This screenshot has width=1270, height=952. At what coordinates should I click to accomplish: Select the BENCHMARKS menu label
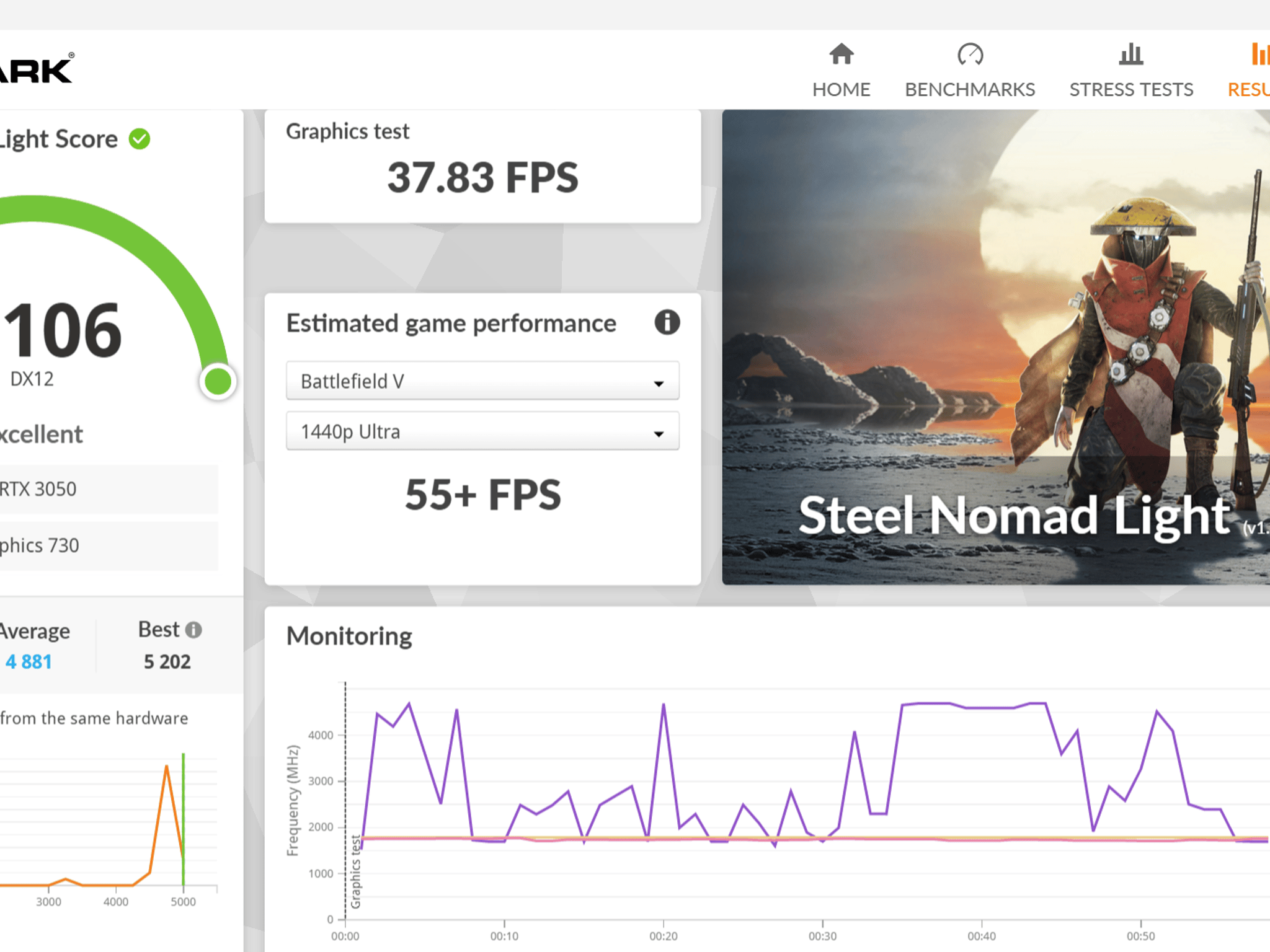click(970, 90)
